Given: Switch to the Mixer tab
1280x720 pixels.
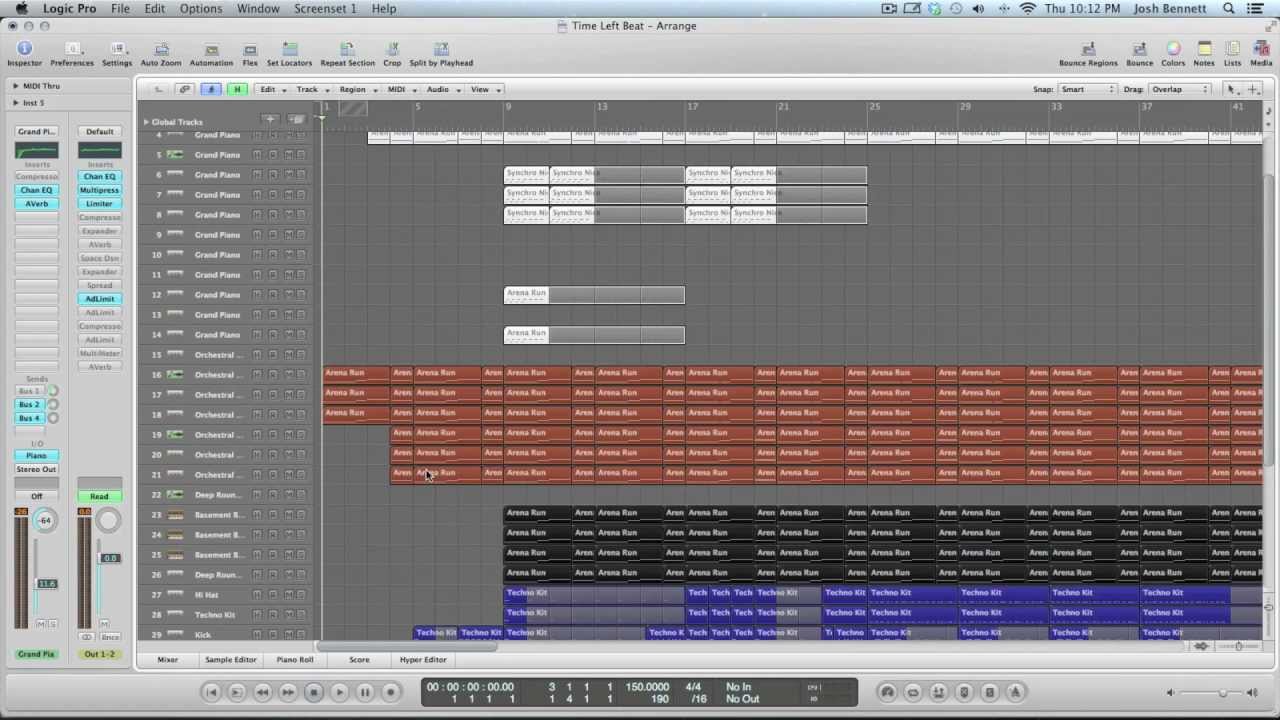Looking at the screenshot, I should 167,660.
